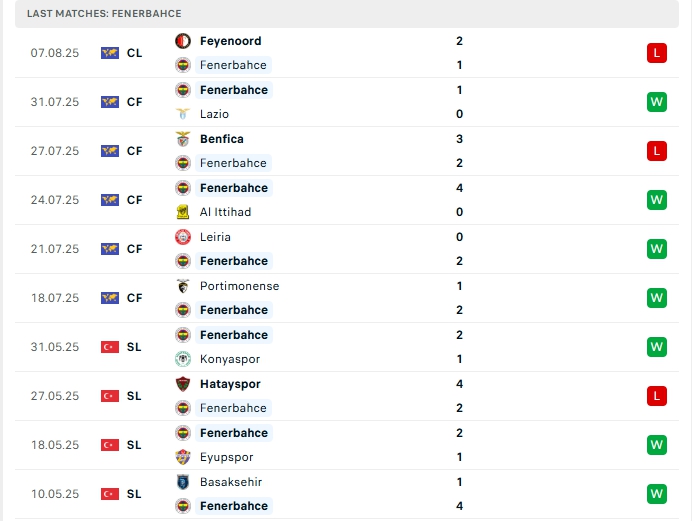Viewport: 692px width, 521px height.
Task: Click the Eyupspor club crest
Action: 183,457
